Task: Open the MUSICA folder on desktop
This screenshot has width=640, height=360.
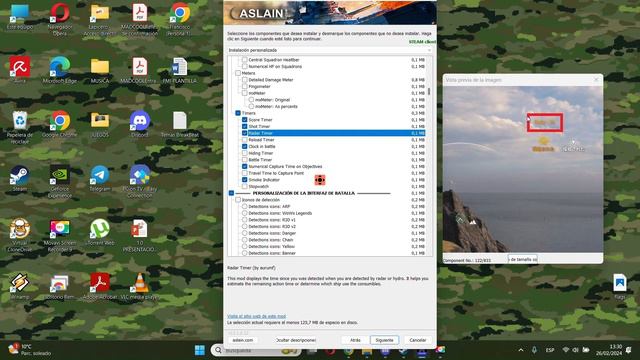Action: click(100, 70)
